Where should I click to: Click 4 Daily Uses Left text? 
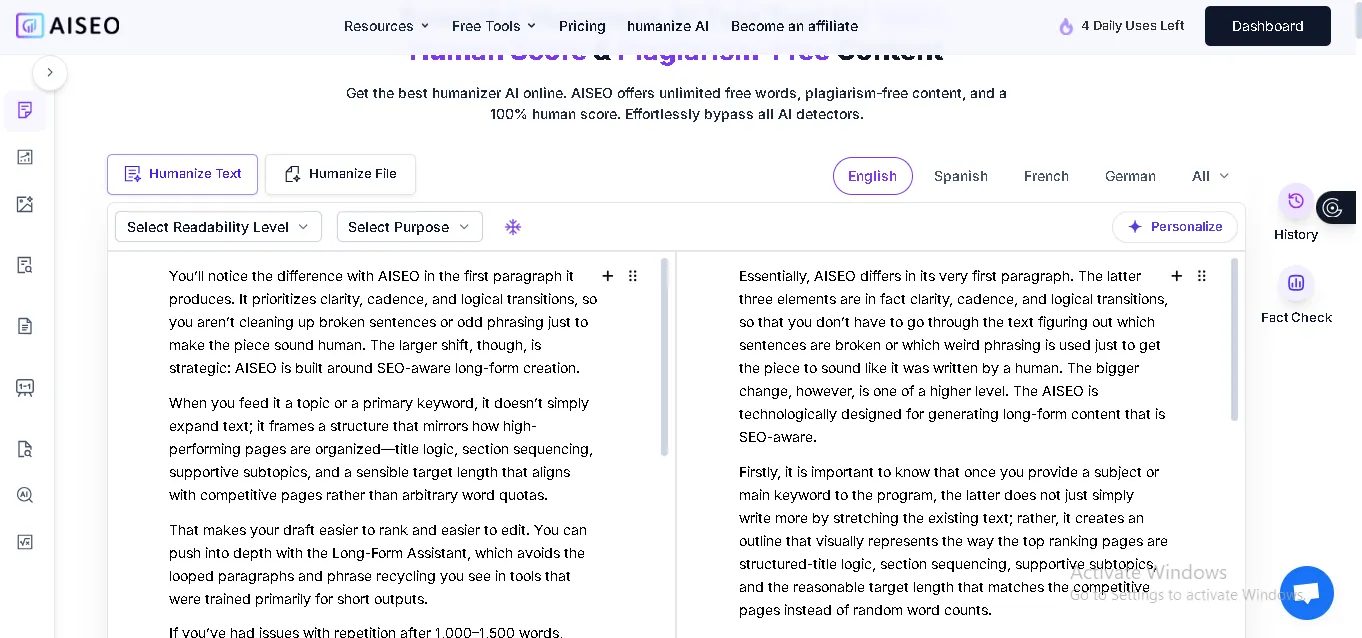[1133, 26]
